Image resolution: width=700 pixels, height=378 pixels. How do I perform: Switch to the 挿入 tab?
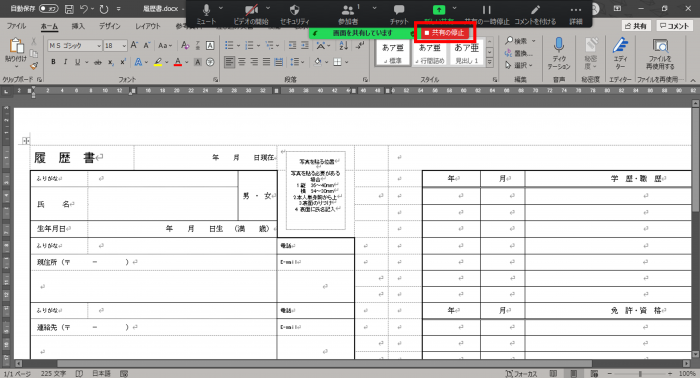(78, 26)
